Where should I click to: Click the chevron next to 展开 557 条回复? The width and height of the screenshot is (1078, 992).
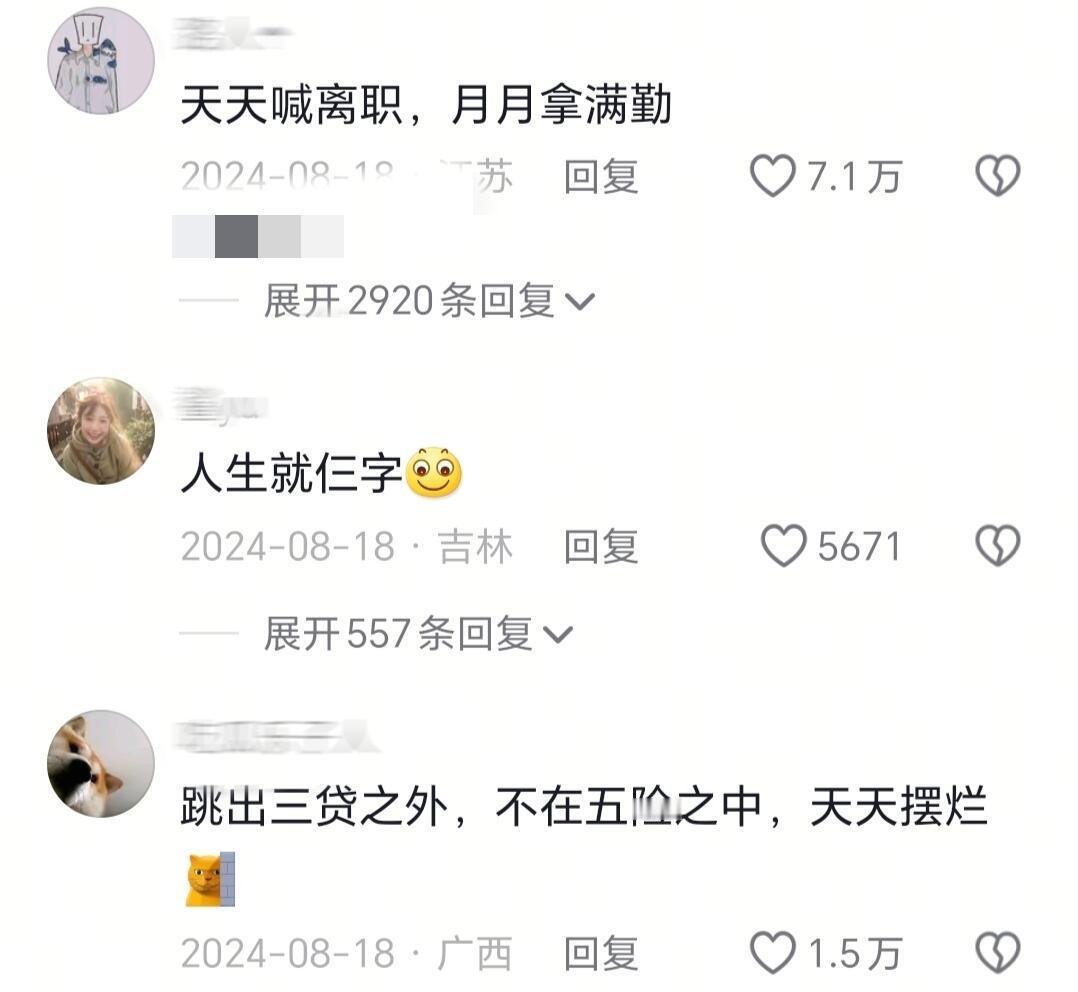558,635
